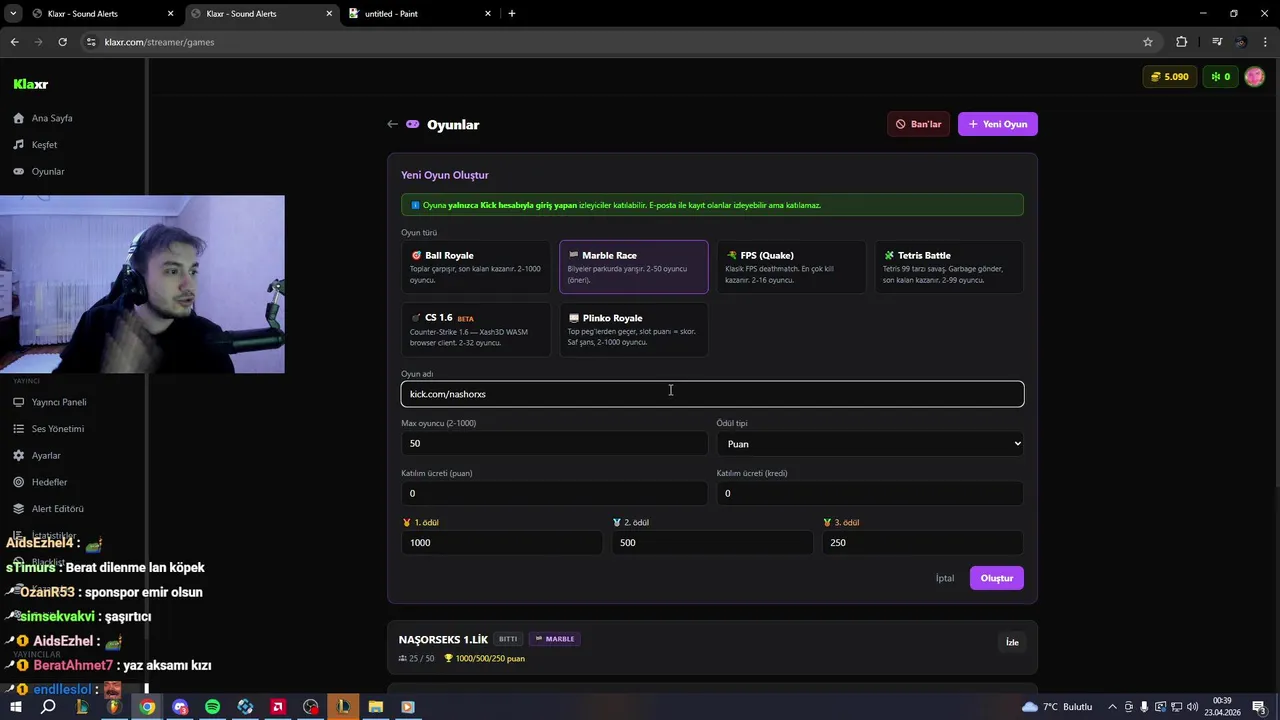
Task: Open the tab search dropdown
Action: [x=13, y=14]
